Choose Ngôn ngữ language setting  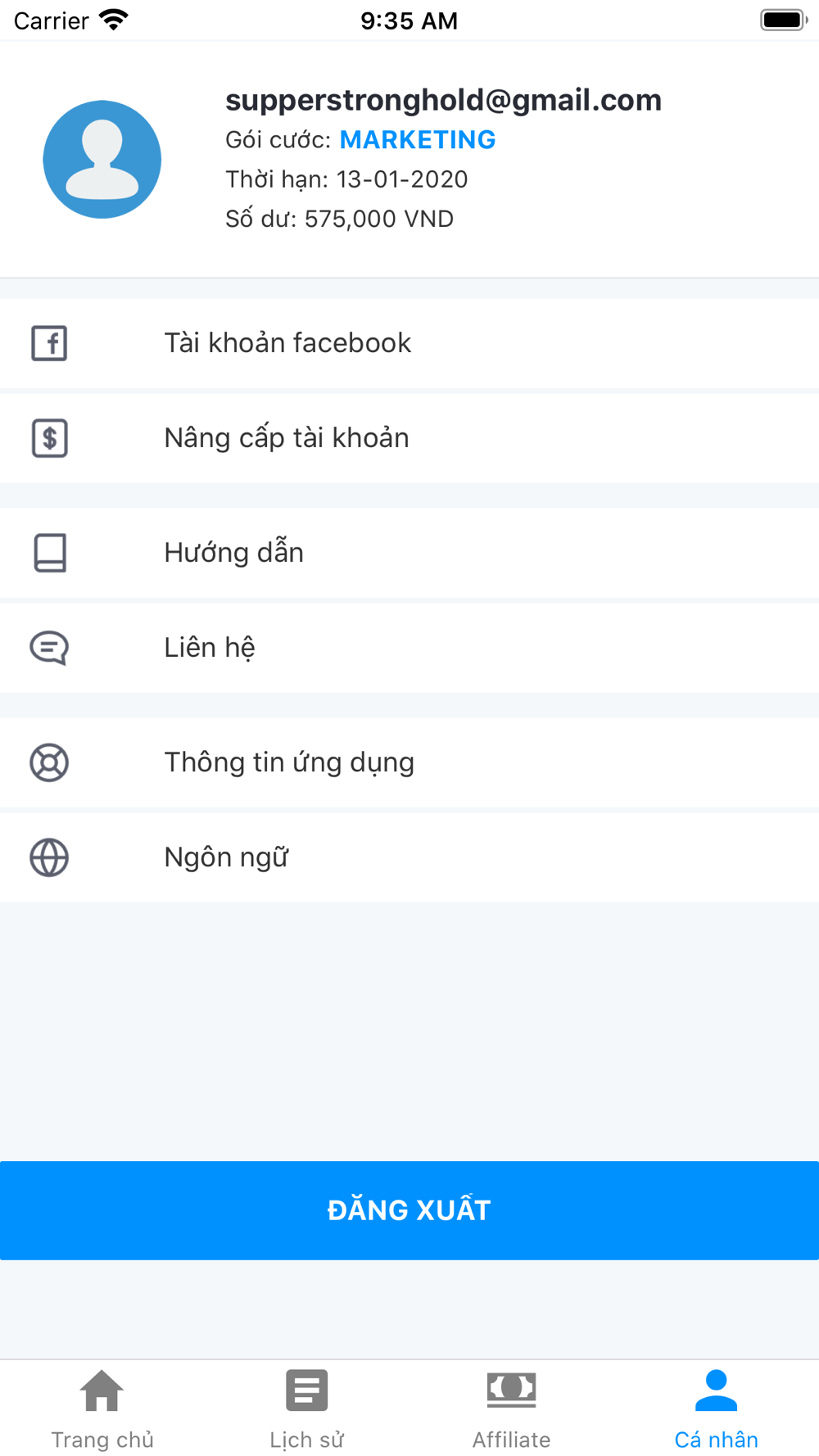(409, 857)
